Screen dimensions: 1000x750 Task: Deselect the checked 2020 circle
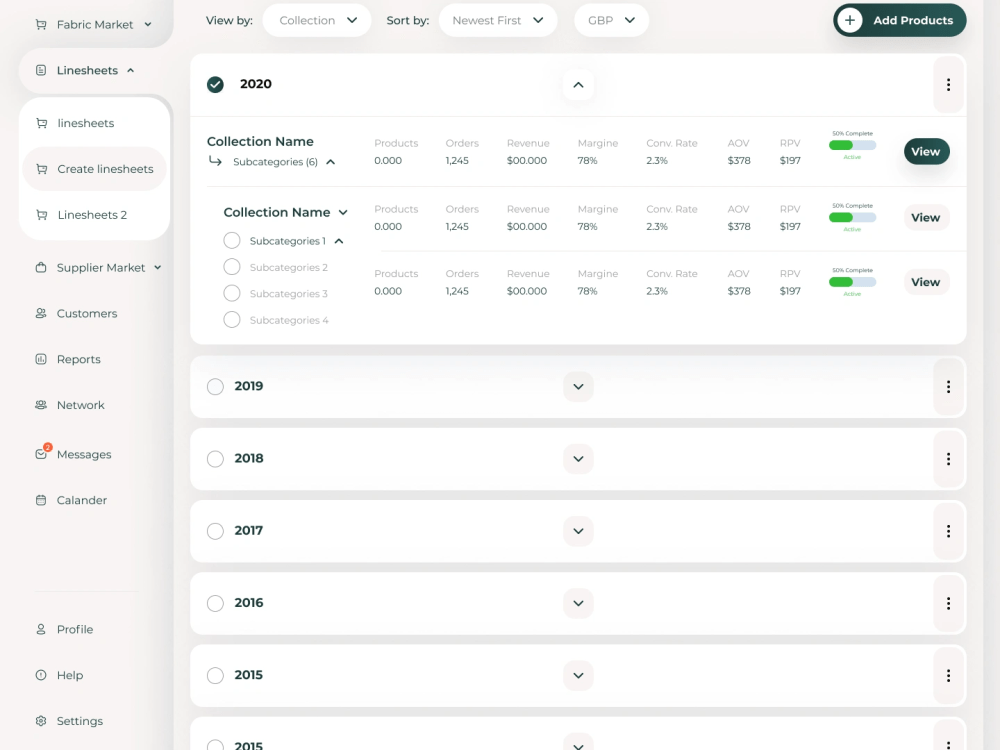pos(215,85)
